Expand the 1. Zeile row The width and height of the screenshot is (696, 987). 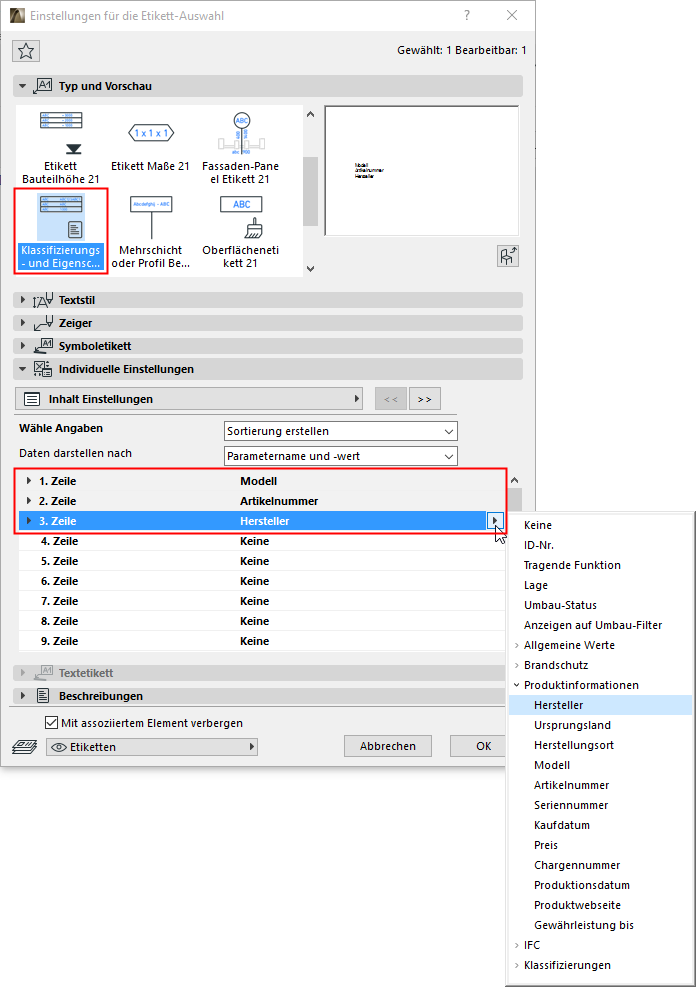pyautogui.click(x=28, y=481)
